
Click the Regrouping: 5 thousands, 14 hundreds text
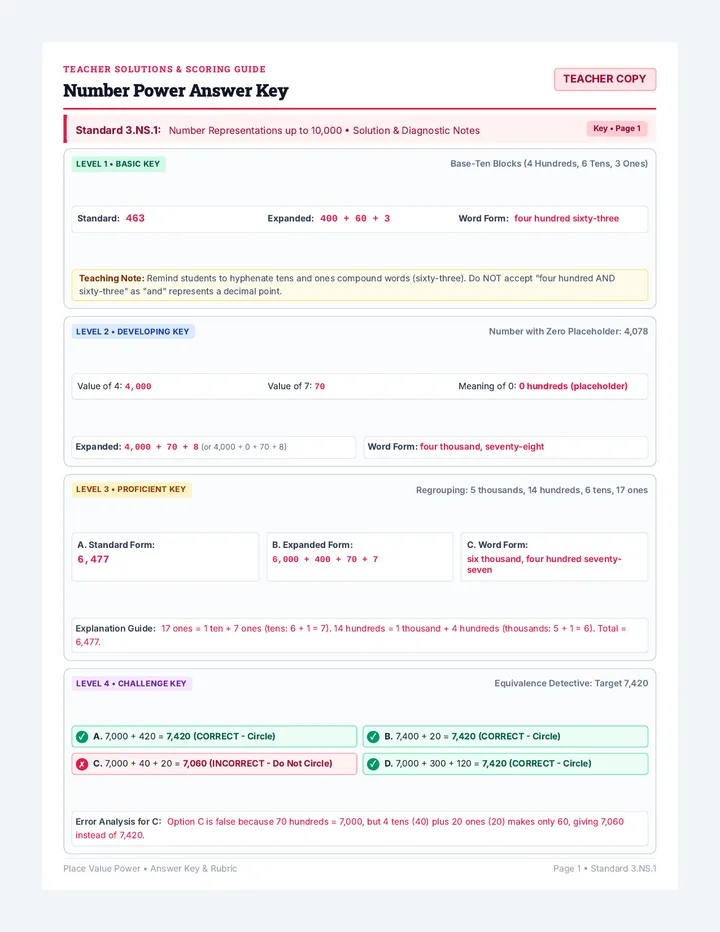pos(532,490)
